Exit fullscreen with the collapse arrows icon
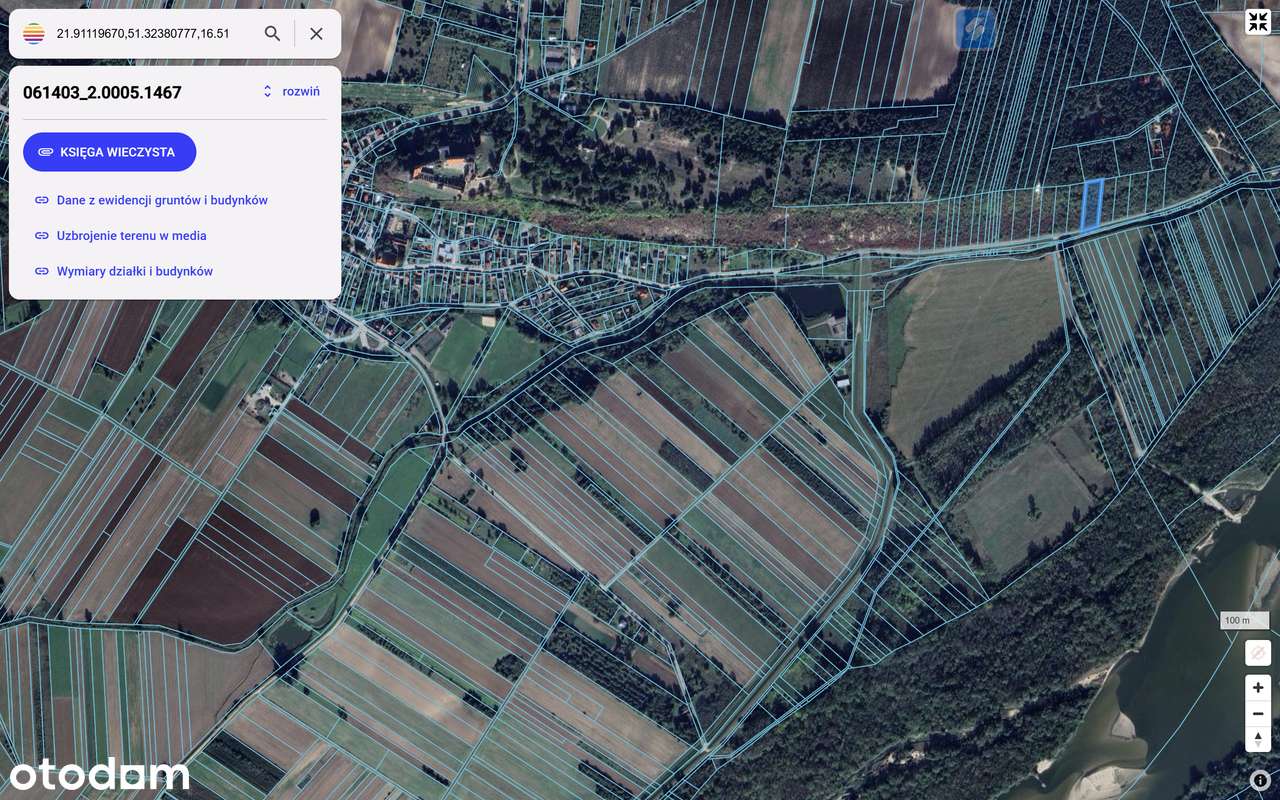Image resolution: width=1280 pixels, height=800 pixels. pos(1257,21)
